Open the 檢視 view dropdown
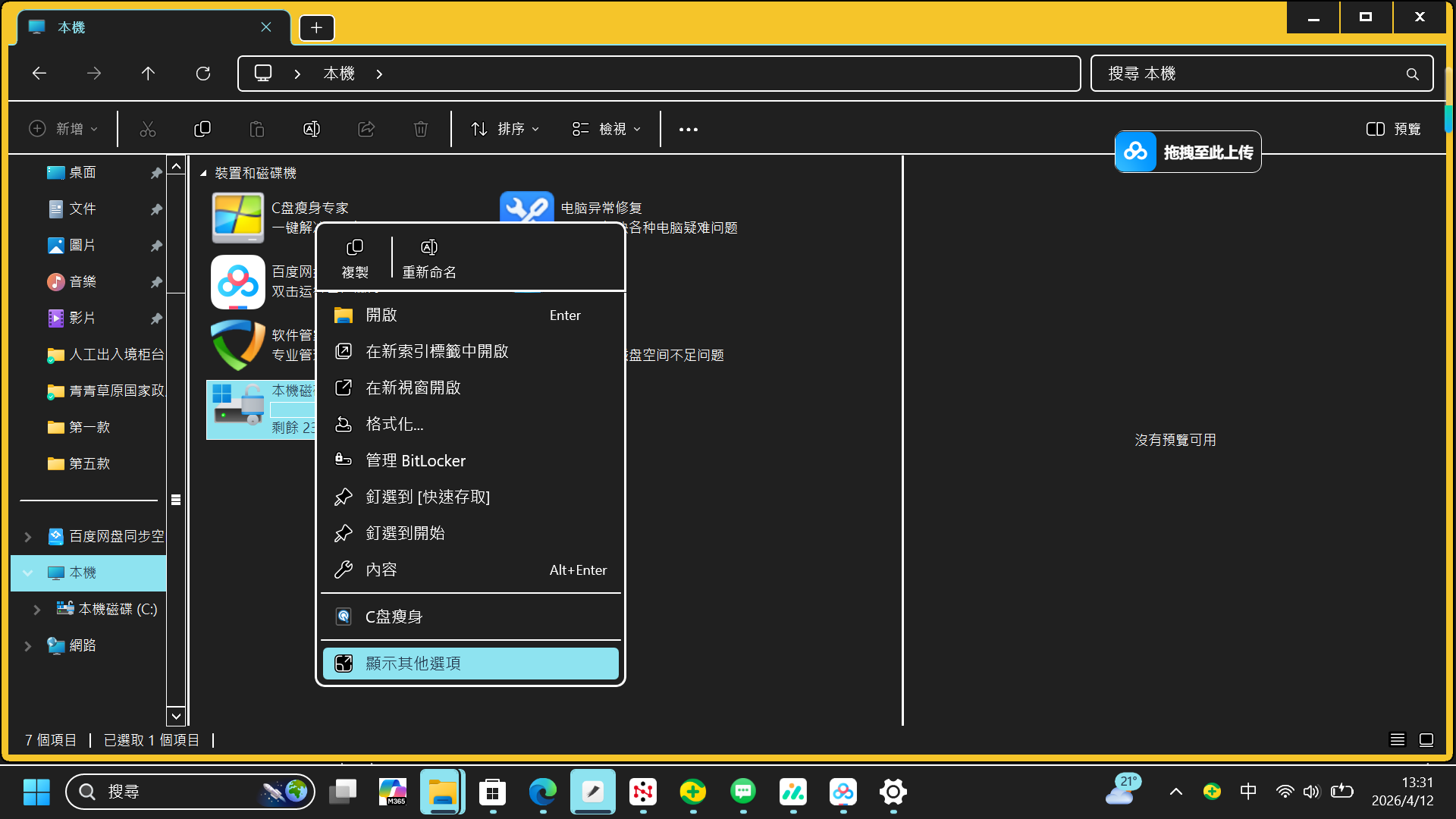 coord(607,129)
